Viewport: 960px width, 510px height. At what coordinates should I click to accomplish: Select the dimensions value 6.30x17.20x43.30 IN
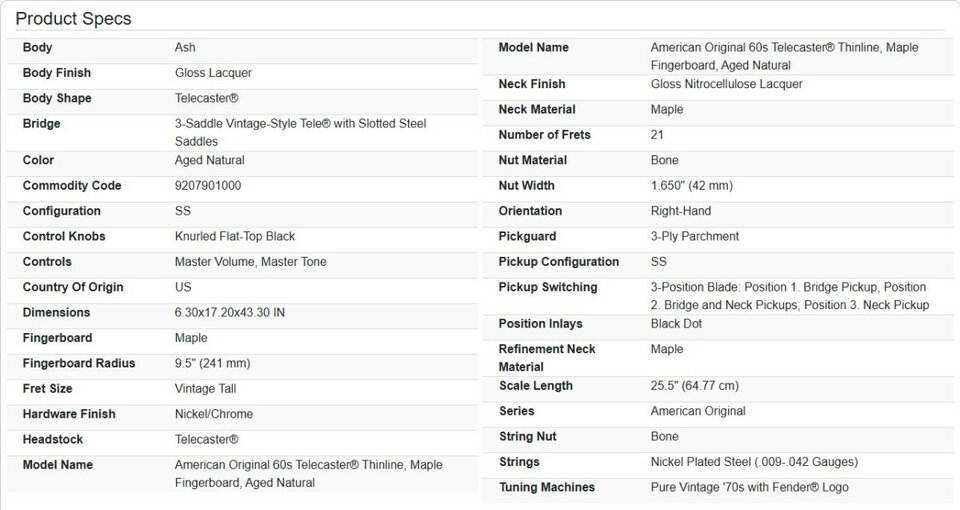(230, 313)
